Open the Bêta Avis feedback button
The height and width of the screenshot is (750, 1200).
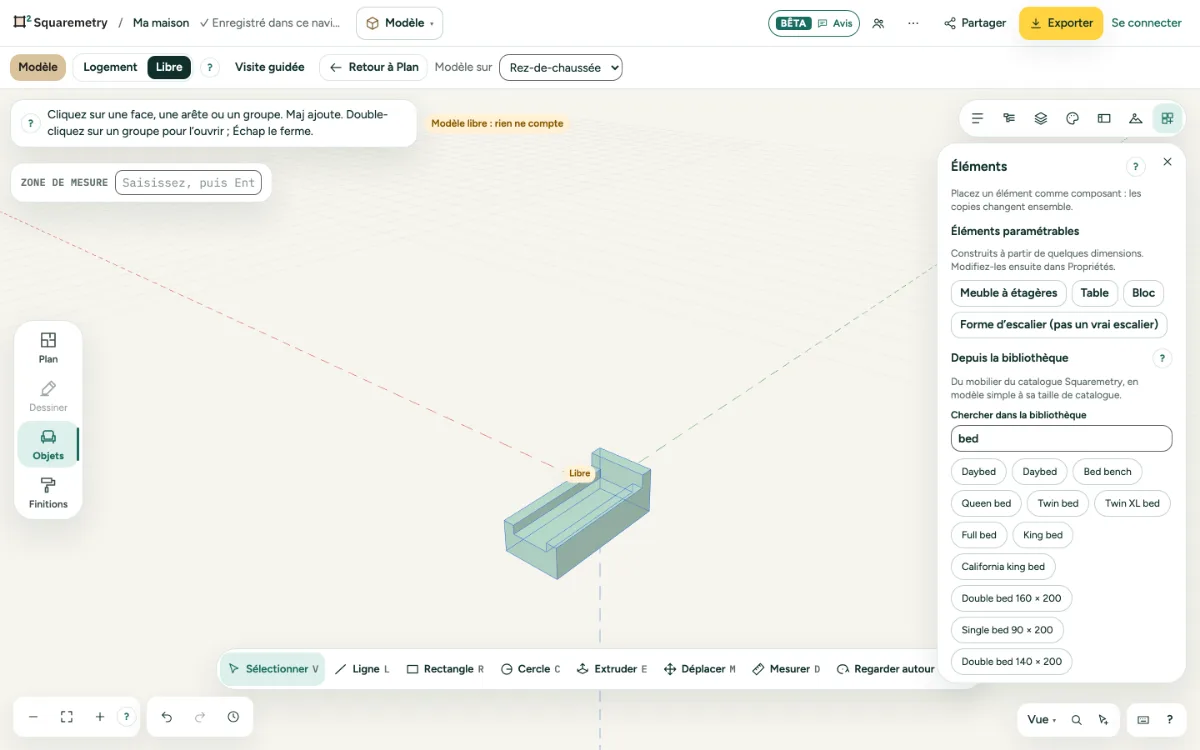click(814, 23)
